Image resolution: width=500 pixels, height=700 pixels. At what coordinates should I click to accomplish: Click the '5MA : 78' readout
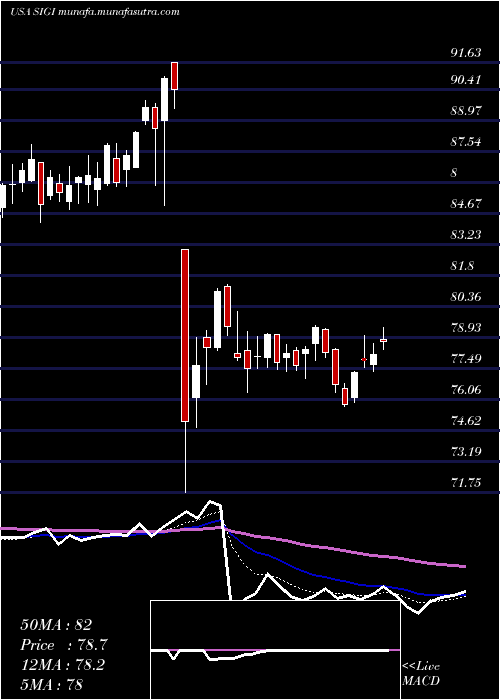(51, 685)
